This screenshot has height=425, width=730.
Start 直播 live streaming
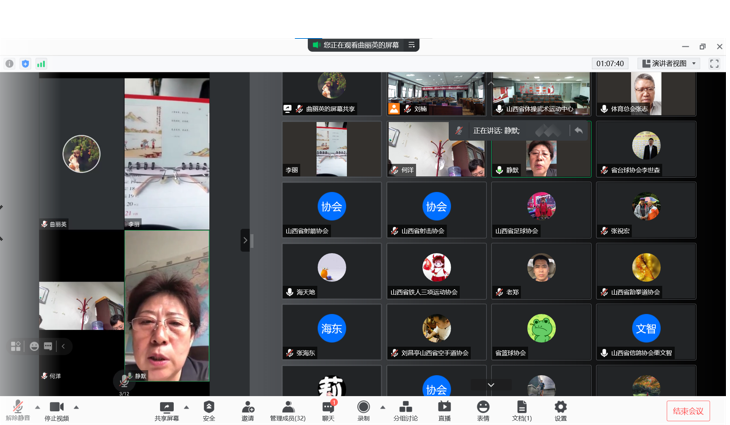(x=444, y=410)
